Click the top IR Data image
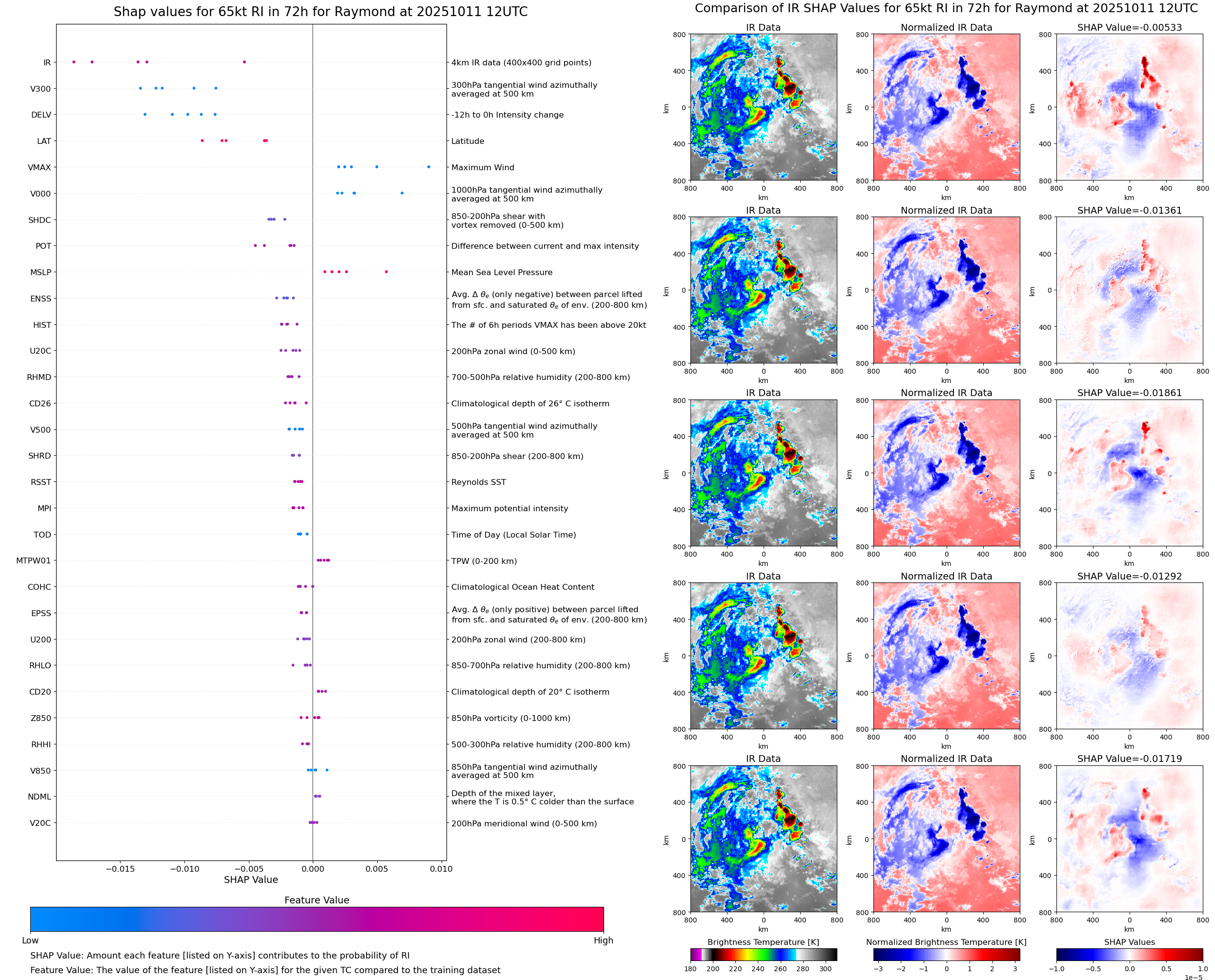 (x=763, y=107)
